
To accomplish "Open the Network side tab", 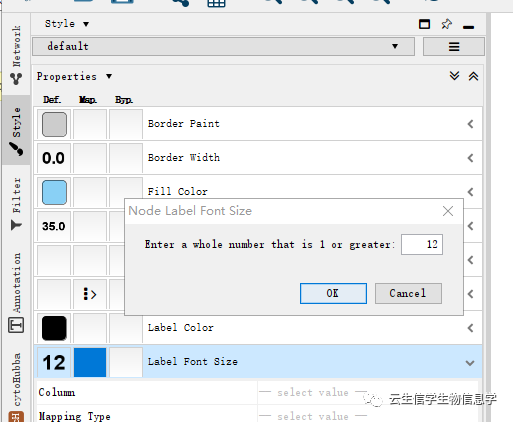I will (x=16, y=55).
